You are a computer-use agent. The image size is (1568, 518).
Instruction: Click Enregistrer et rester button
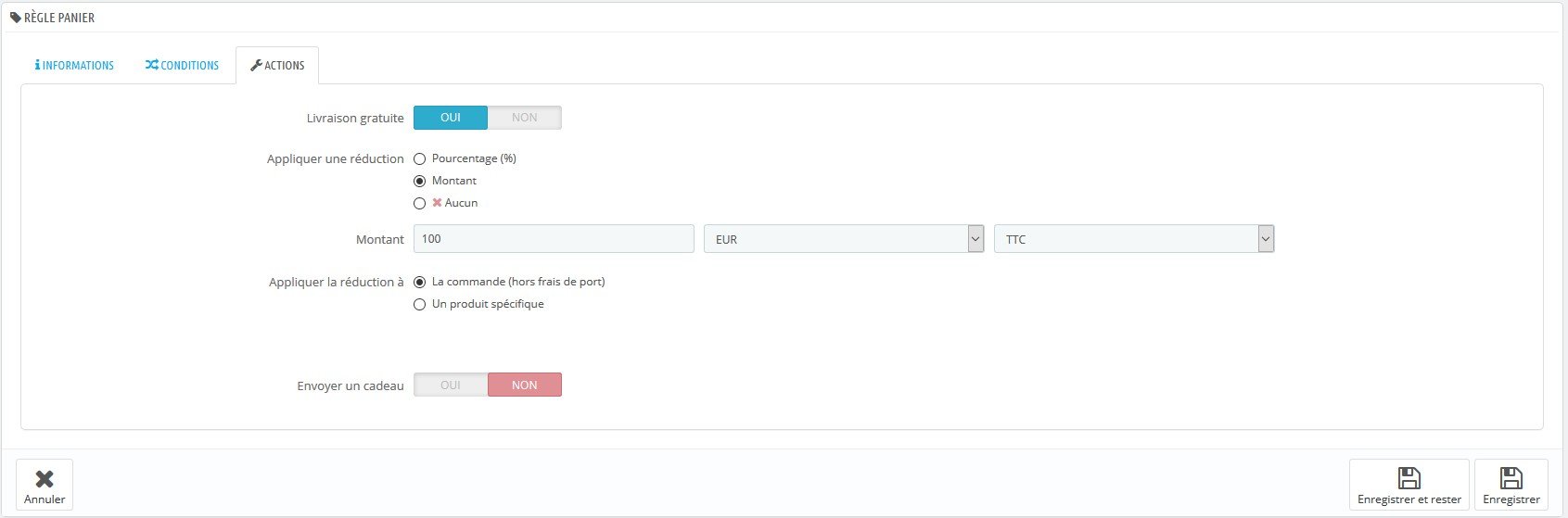tap(1409, 485)
